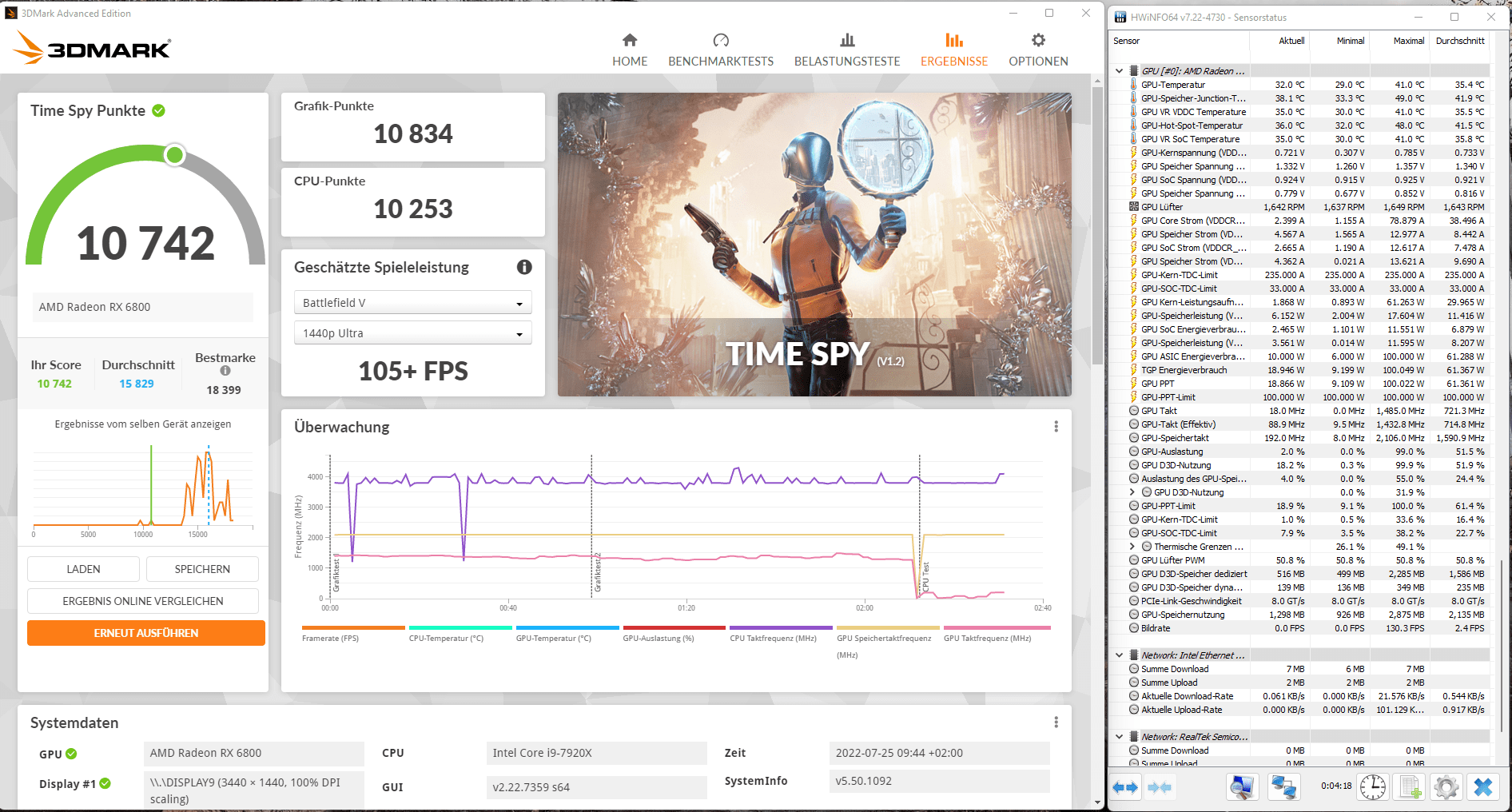Open three-dot menu in Überwachung panel
The width and height of the screenshot is (1512, 812).
click(1056, 427)
